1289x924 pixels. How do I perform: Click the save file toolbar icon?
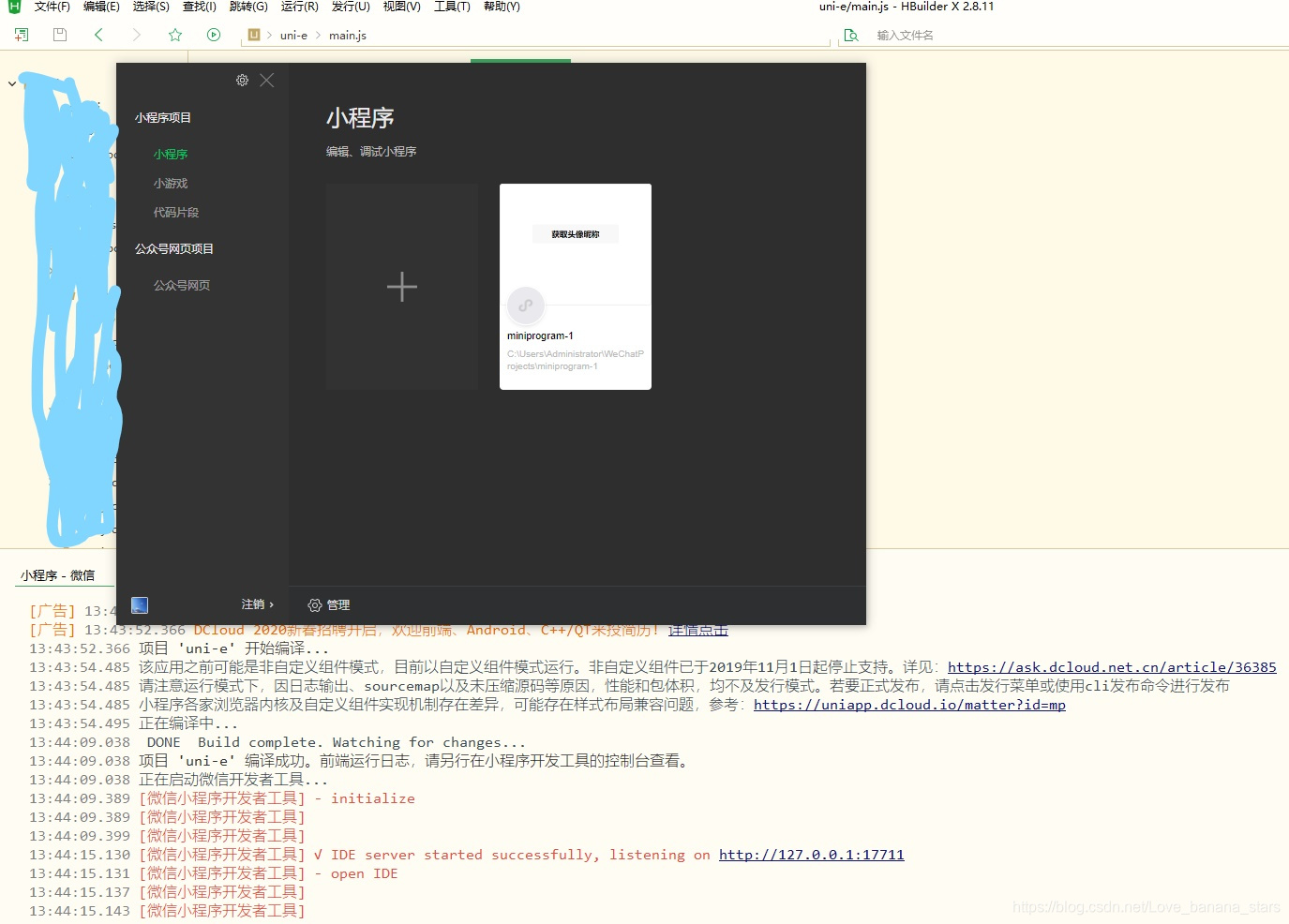60,35
